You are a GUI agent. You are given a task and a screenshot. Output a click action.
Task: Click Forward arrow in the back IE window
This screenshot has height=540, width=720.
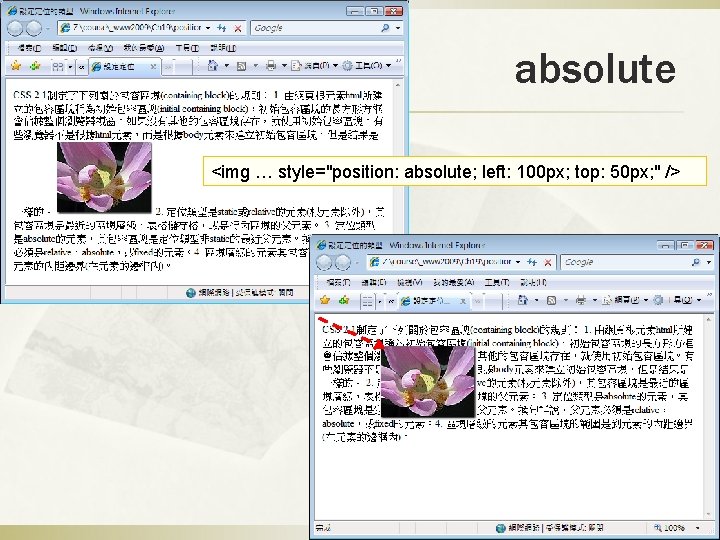click(34, 28)
